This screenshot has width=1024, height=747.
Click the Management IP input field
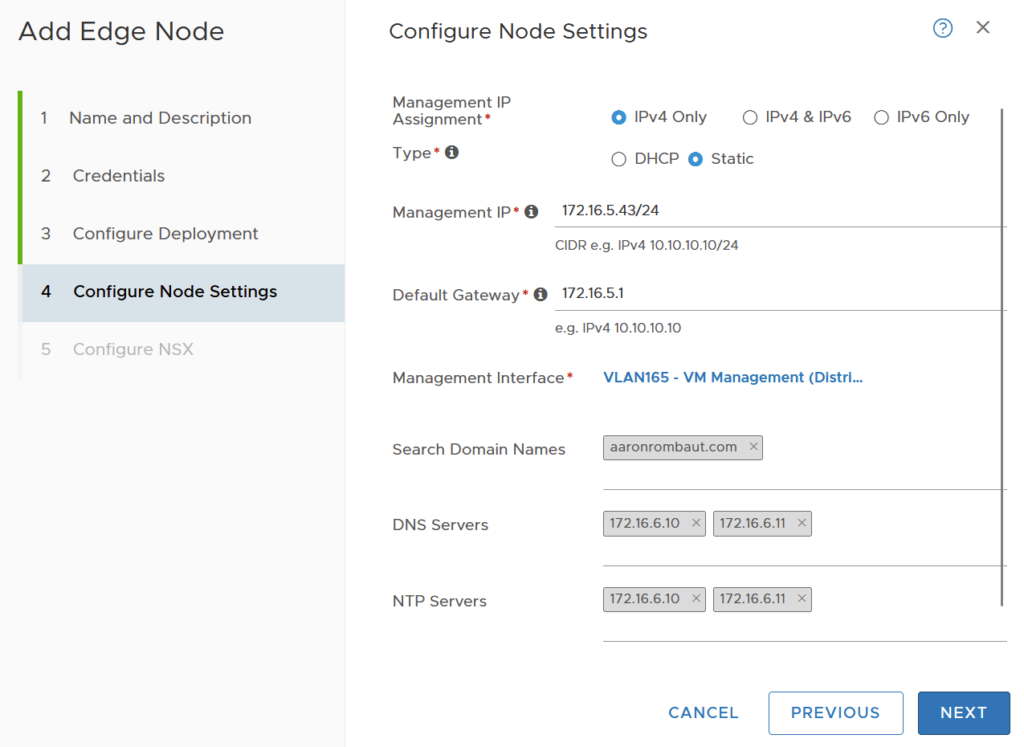click(780, 211)
